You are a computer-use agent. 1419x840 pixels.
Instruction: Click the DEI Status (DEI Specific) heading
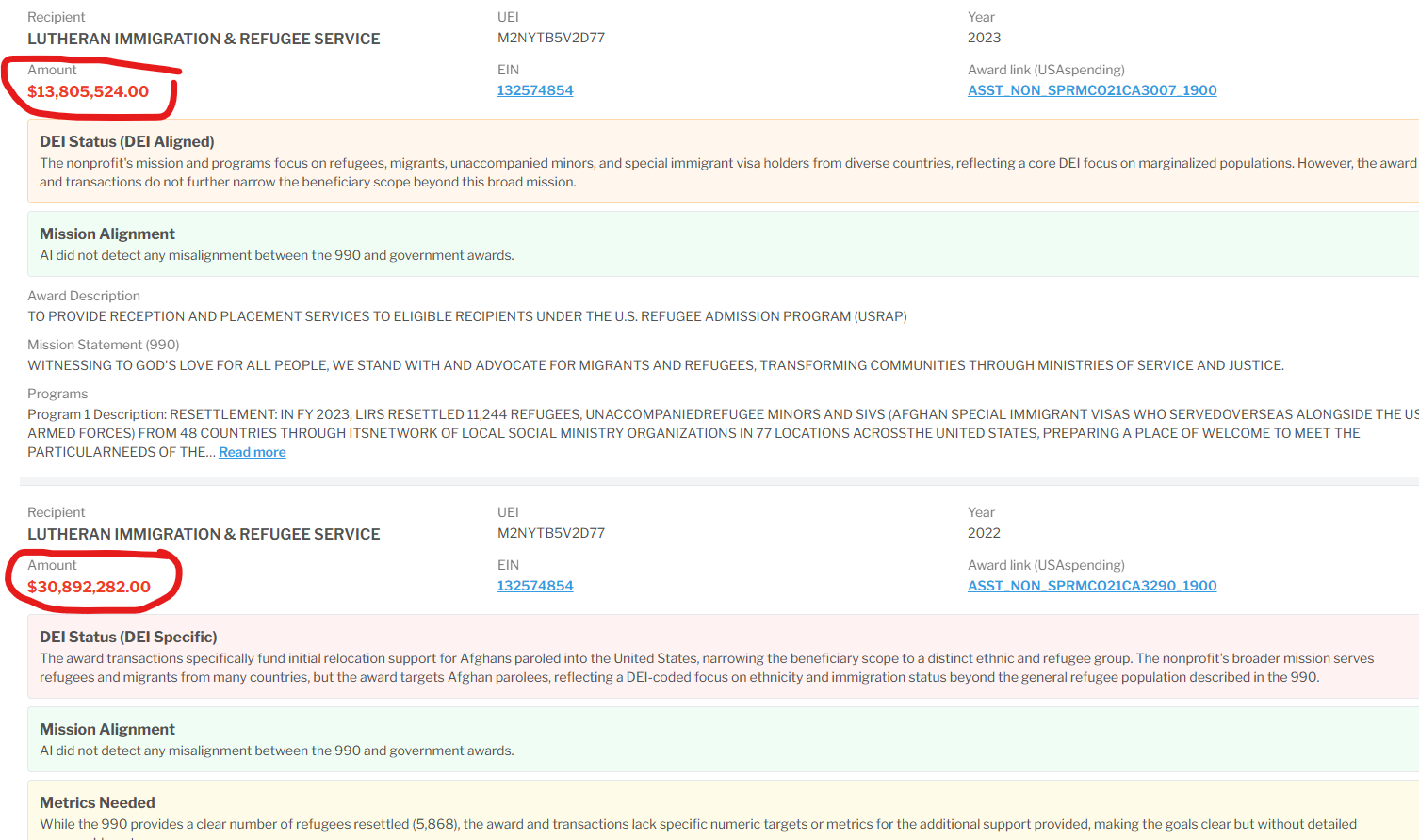tap(128, 637)
